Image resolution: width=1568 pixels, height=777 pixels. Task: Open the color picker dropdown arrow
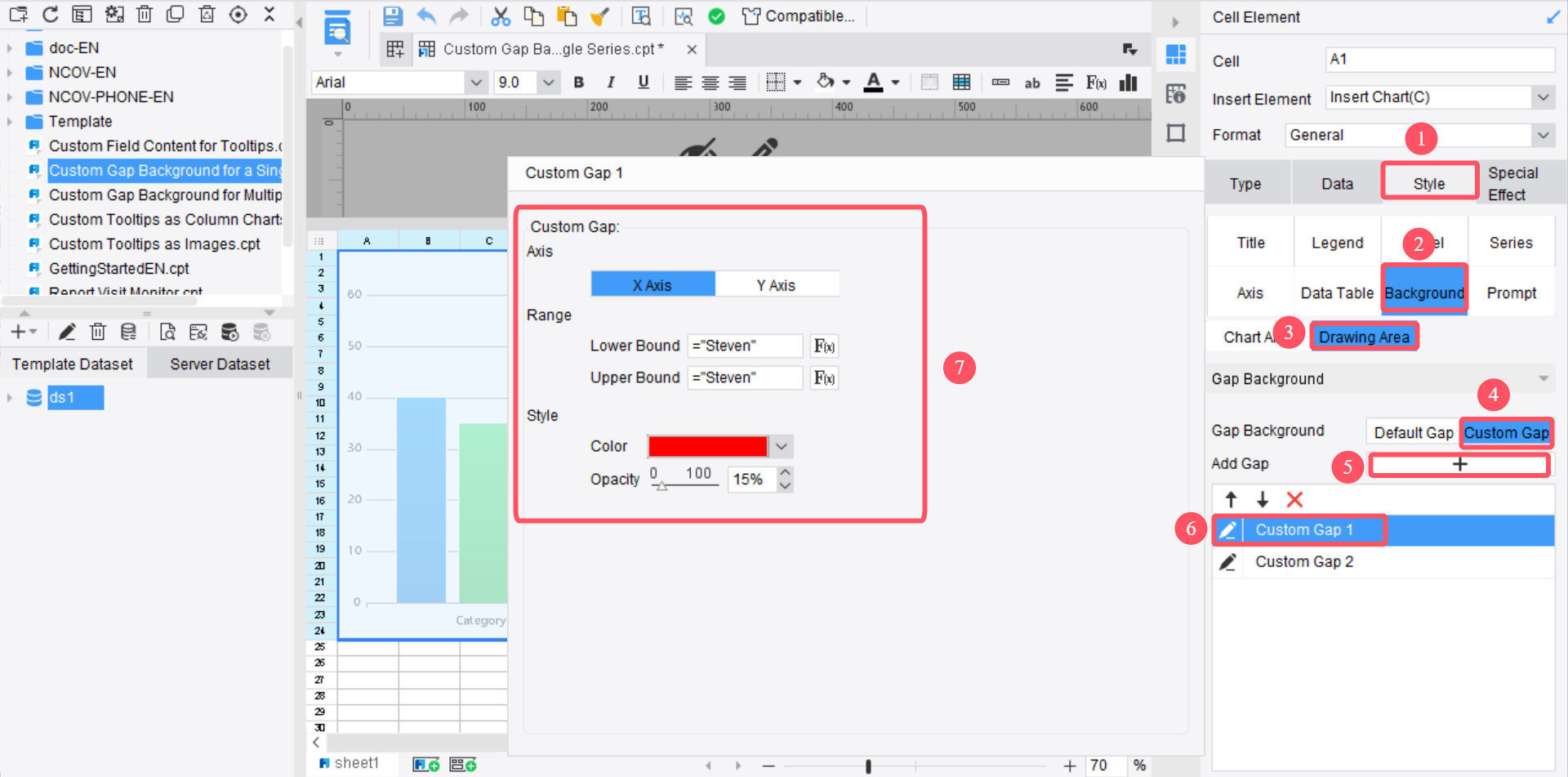(x=782, y=446)
